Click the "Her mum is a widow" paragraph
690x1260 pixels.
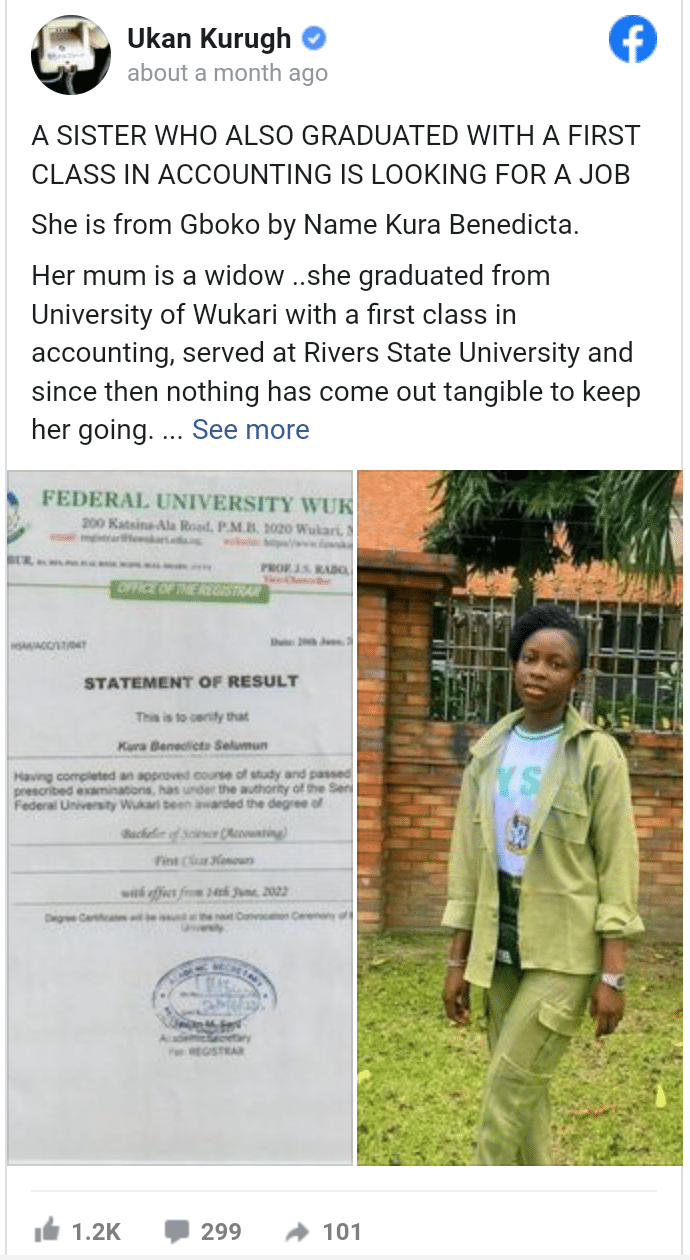[x=332, y=352]
